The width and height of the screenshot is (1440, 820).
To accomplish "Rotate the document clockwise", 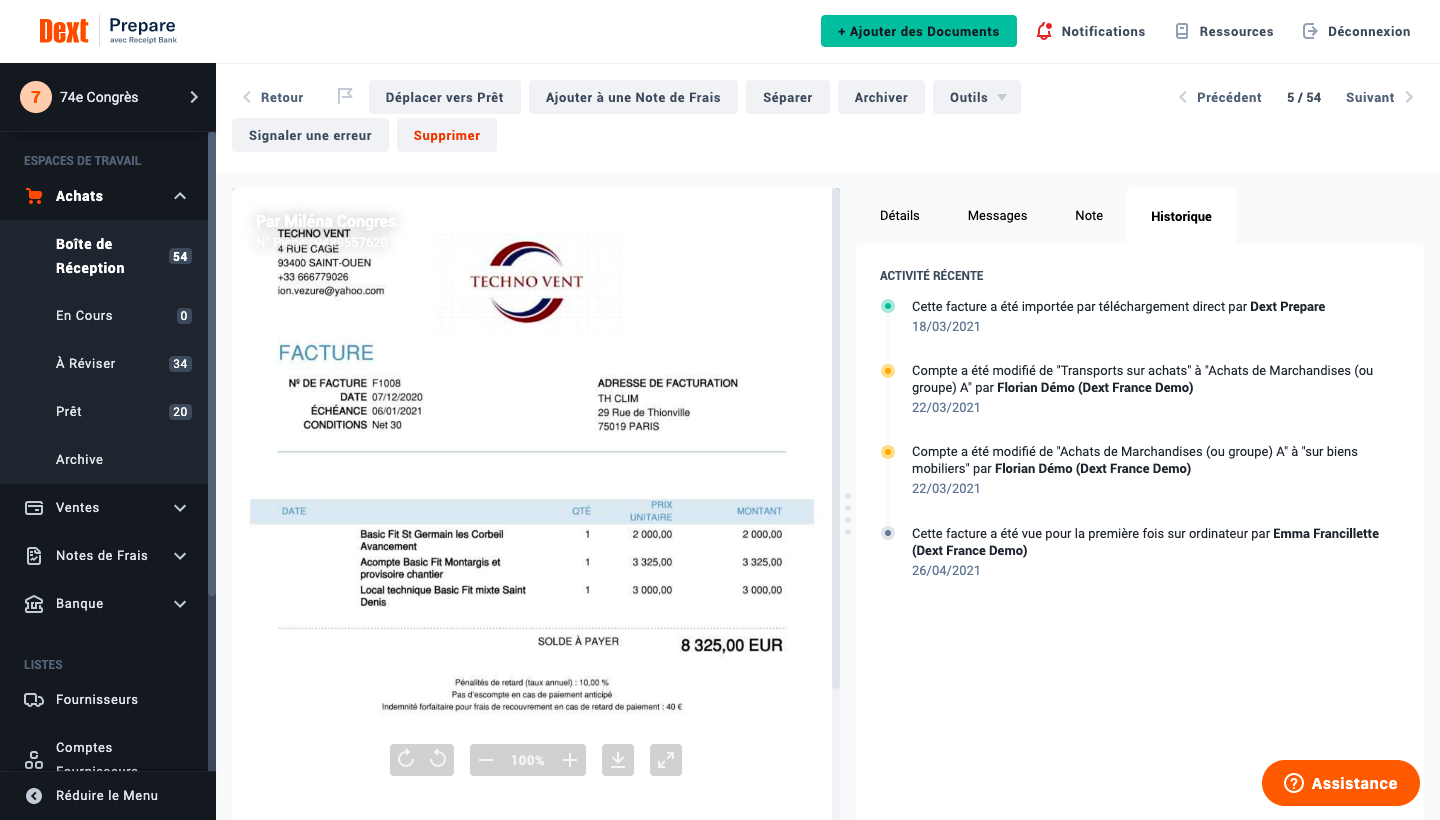I will pos(406,760).
